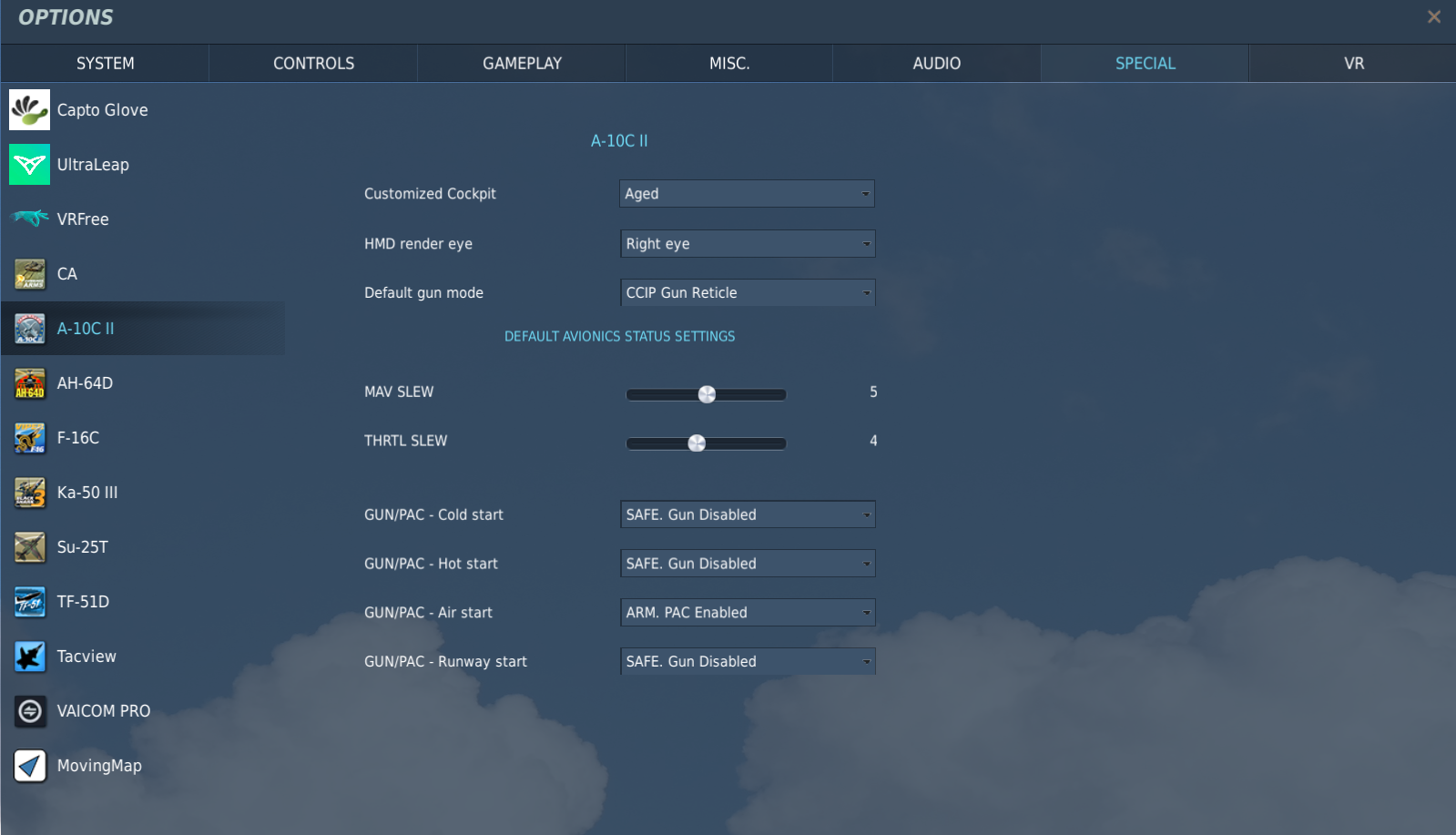This screenshot has height=835, width=1456.
Task: Click the VAICOM PRO icon
Action: point(30,711)
